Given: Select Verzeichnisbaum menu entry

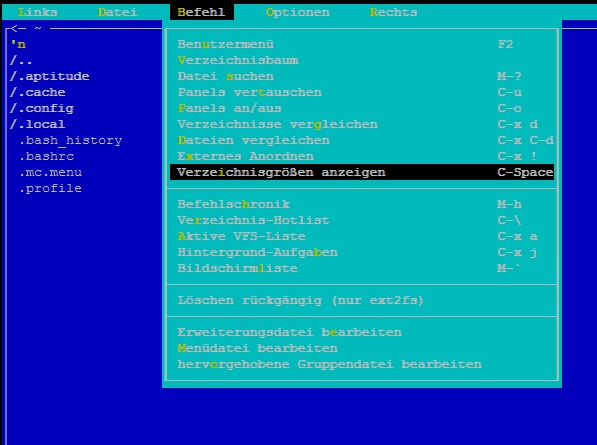Looking at the screenshot, I should click(x=362, y=60).
